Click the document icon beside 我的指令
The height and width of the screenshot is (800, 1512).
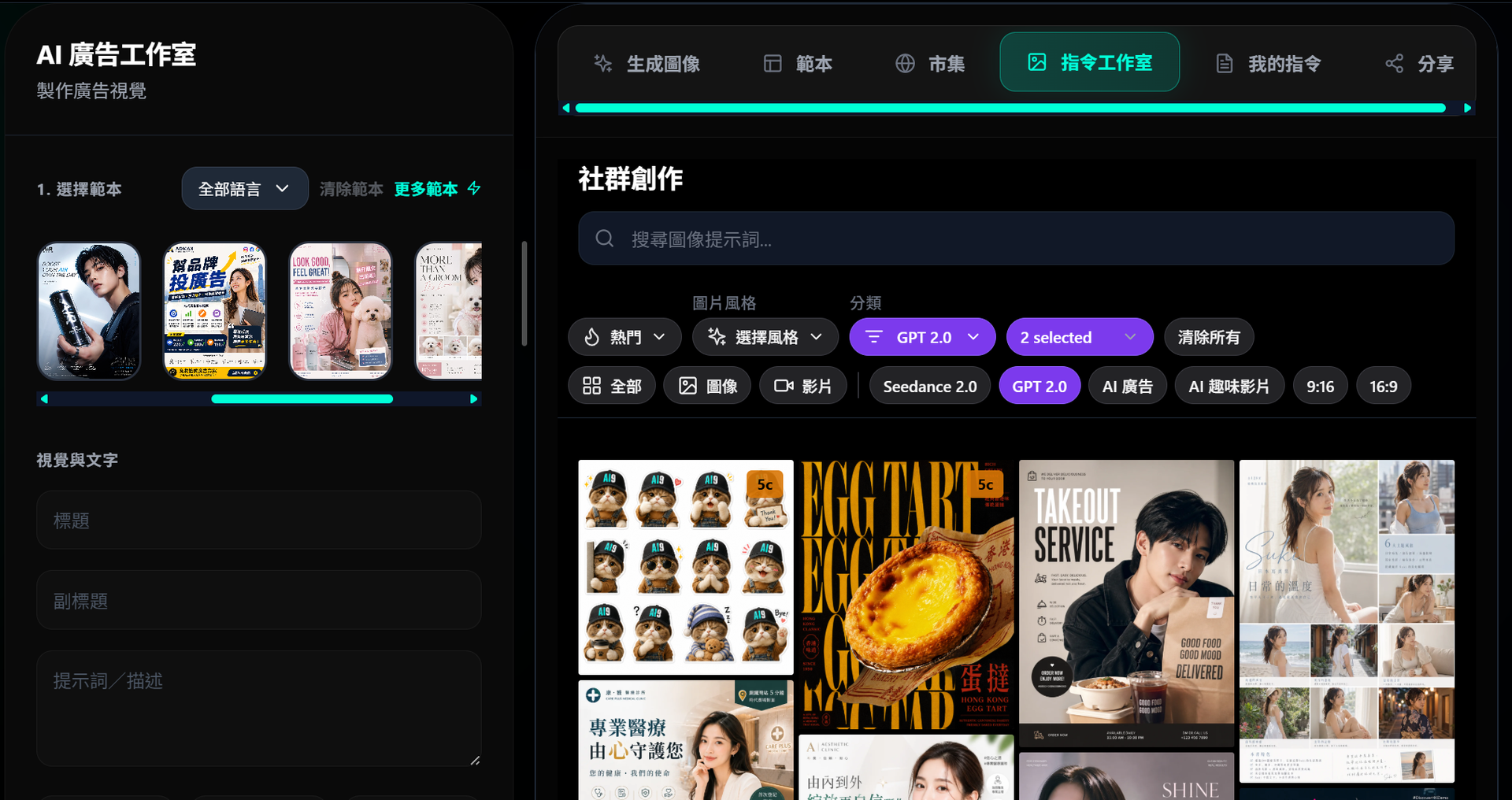click(x=1225, y=63)
